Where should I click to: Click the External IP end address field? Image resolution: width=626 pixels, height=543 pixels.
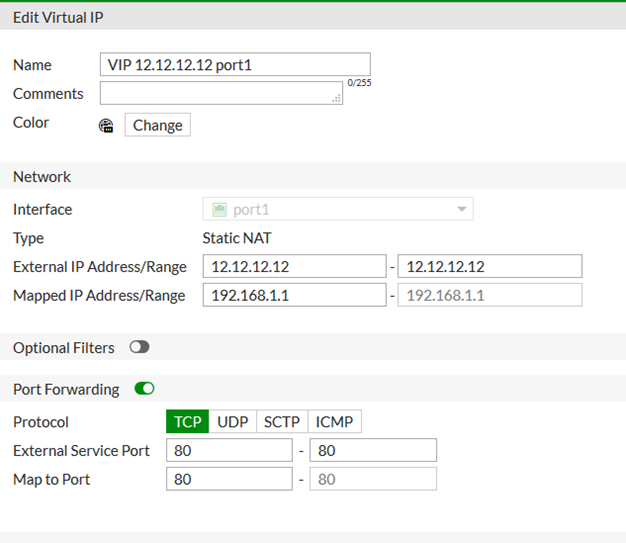[490, 266]
